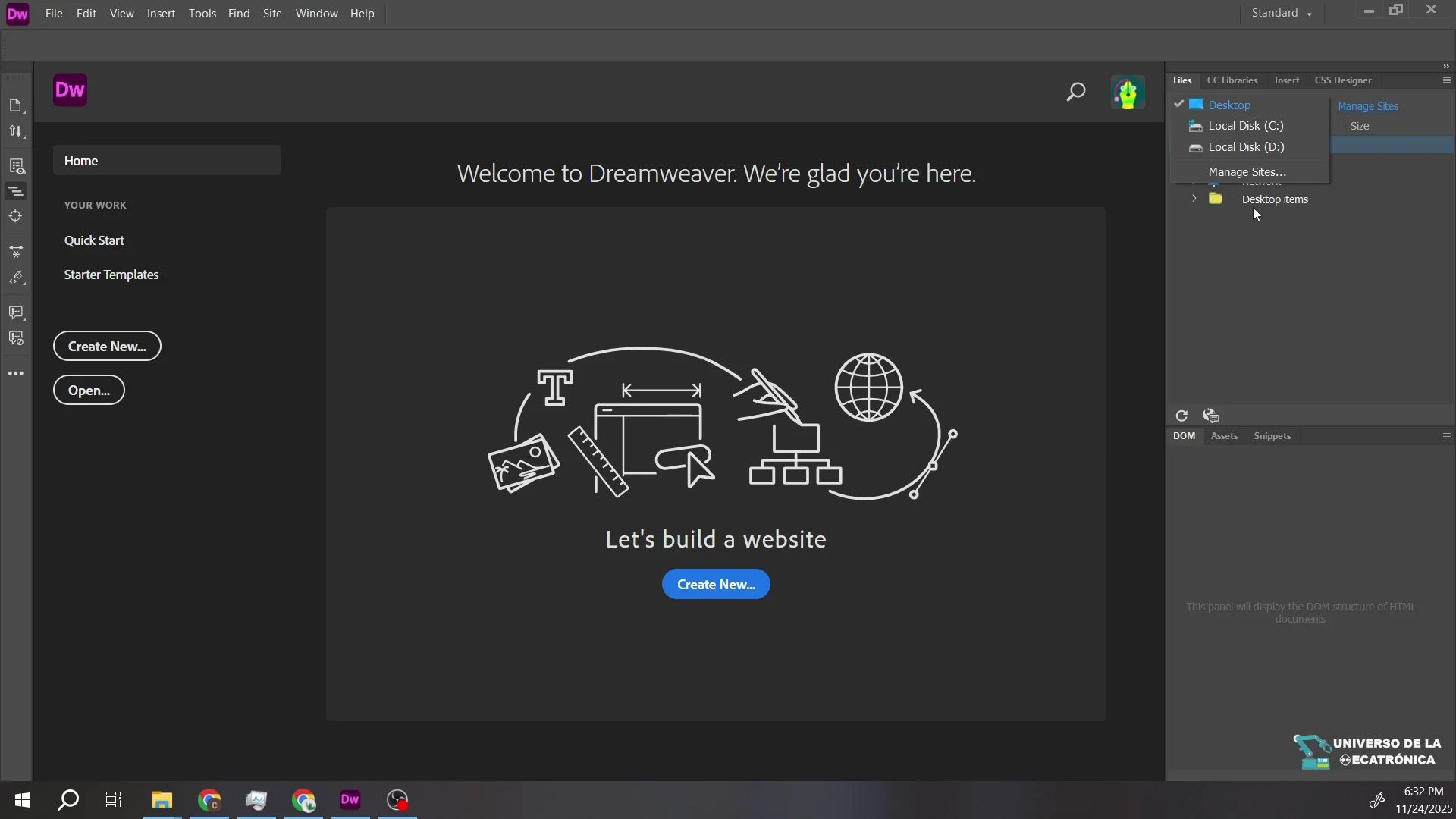Click the search magnifier icon
The width and height of the screenshot is (1456, 819).
(x=1075, y=92)
